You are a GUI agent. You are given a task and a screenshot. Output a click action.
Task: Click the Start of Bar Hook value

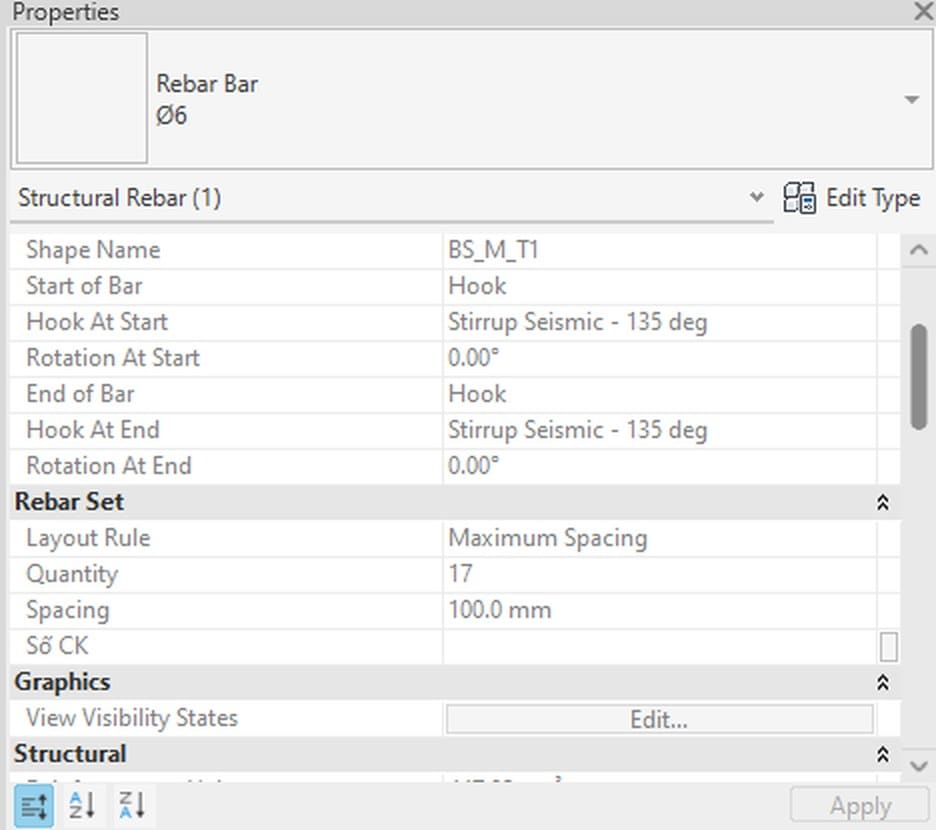click(x=660, y=286)
